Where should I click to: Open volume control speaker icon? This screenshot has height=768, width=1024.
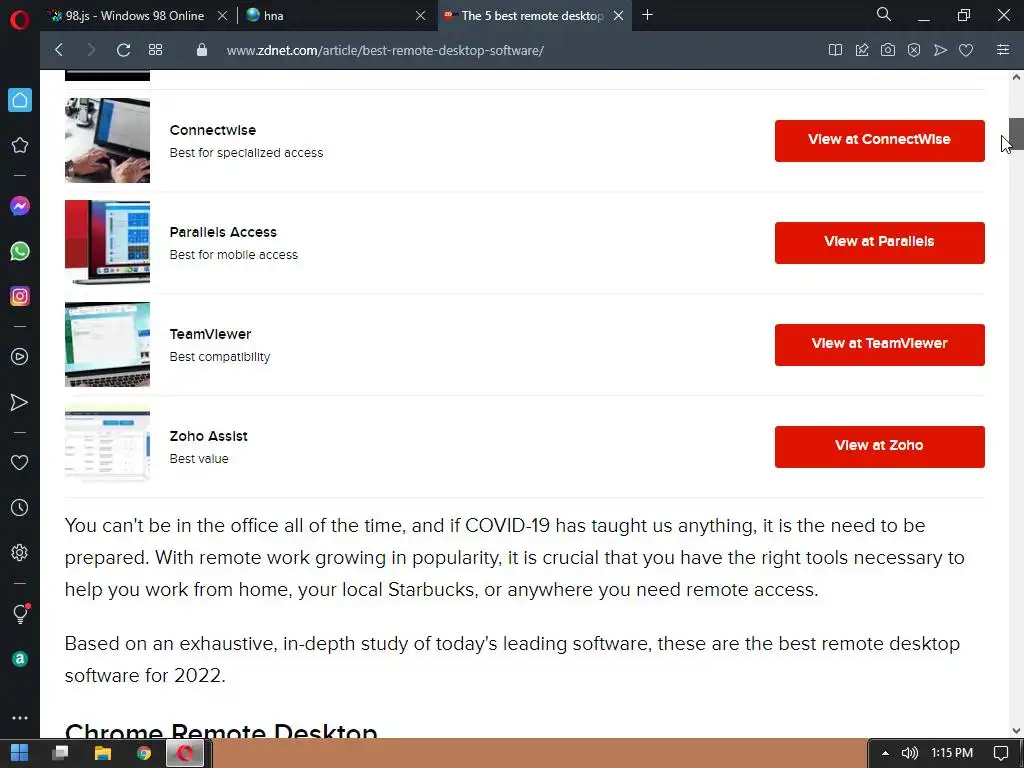[x=909, y=753]
